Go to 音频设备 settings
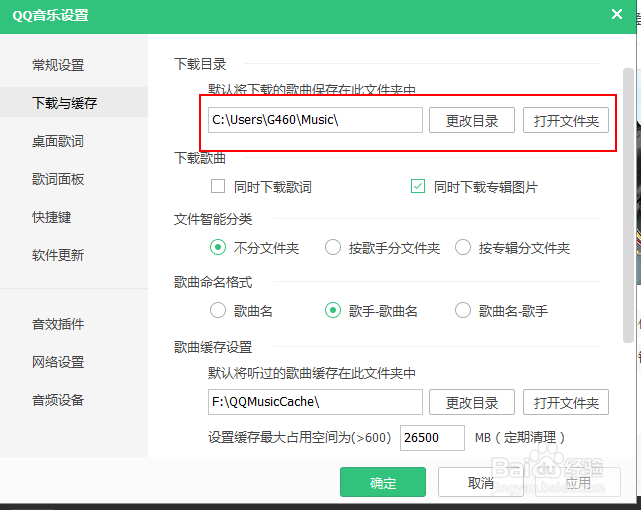The width and height of the screenshot is (641, 510). [x=58, y=400]
